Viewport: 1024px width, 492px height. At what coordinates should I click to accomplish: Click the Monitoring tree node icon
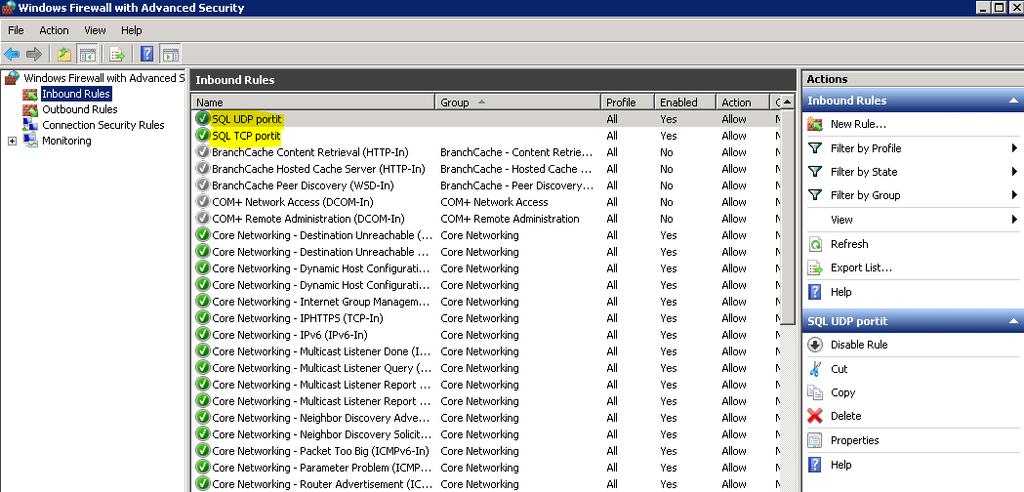[31, 140]
